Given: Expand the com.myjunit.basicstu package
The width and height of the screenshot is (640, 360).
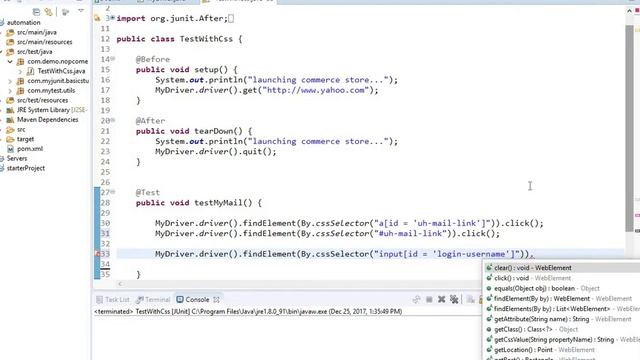Looking at the screenshot, I should [10, 81].
